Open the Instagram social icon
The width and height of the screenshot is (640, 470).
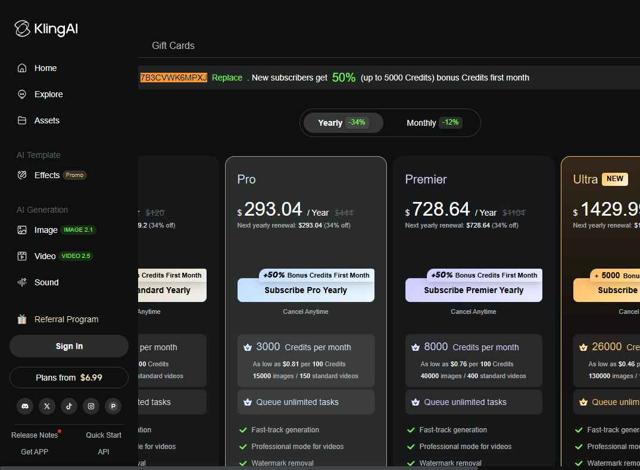point(91,406)
